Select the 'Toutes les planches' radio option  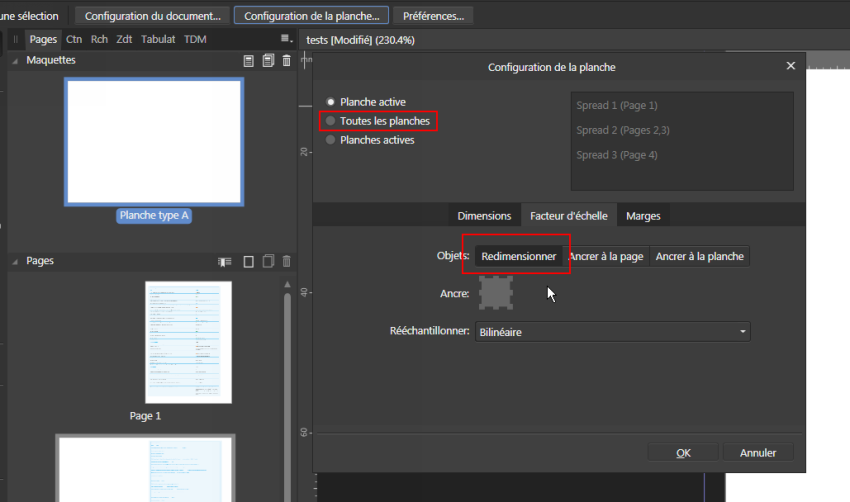coord(331,121)
